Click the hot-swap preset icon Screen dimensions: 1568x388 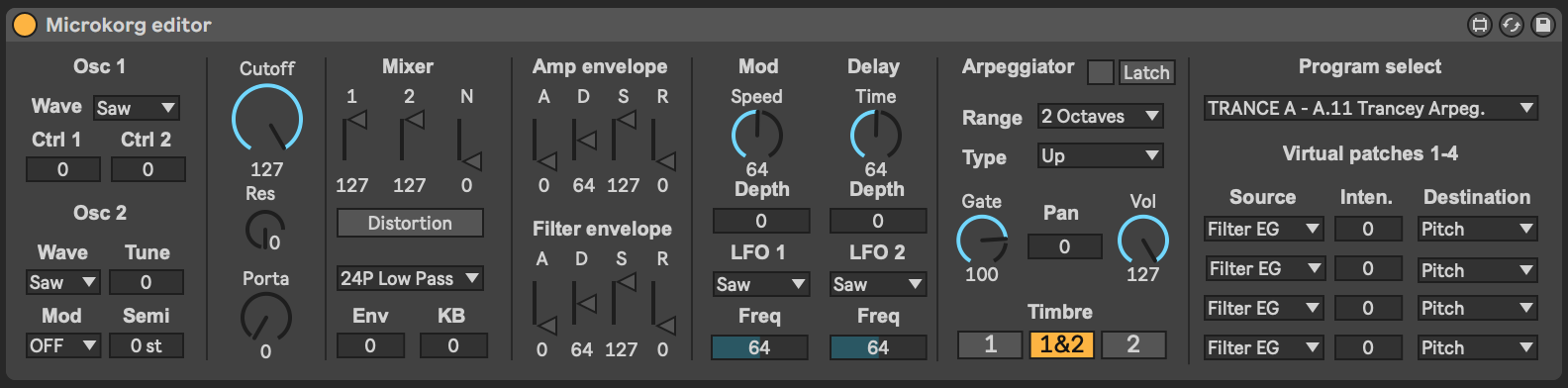(1512, 25)
